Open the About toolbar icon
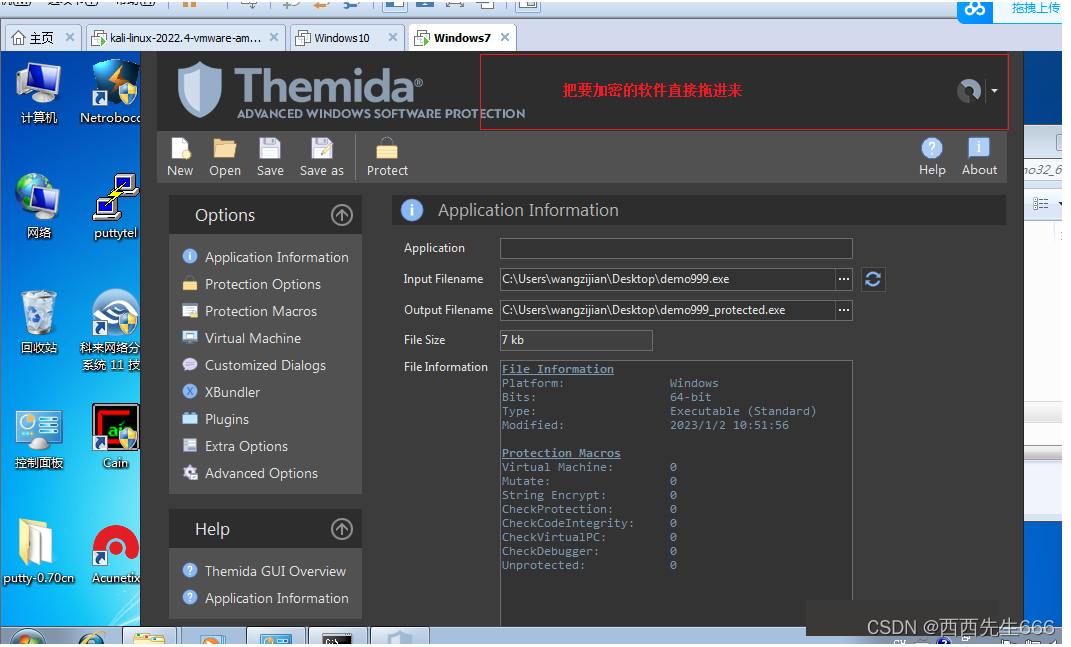This screenshot has height=647, width=1071. [x=979, y=156]
